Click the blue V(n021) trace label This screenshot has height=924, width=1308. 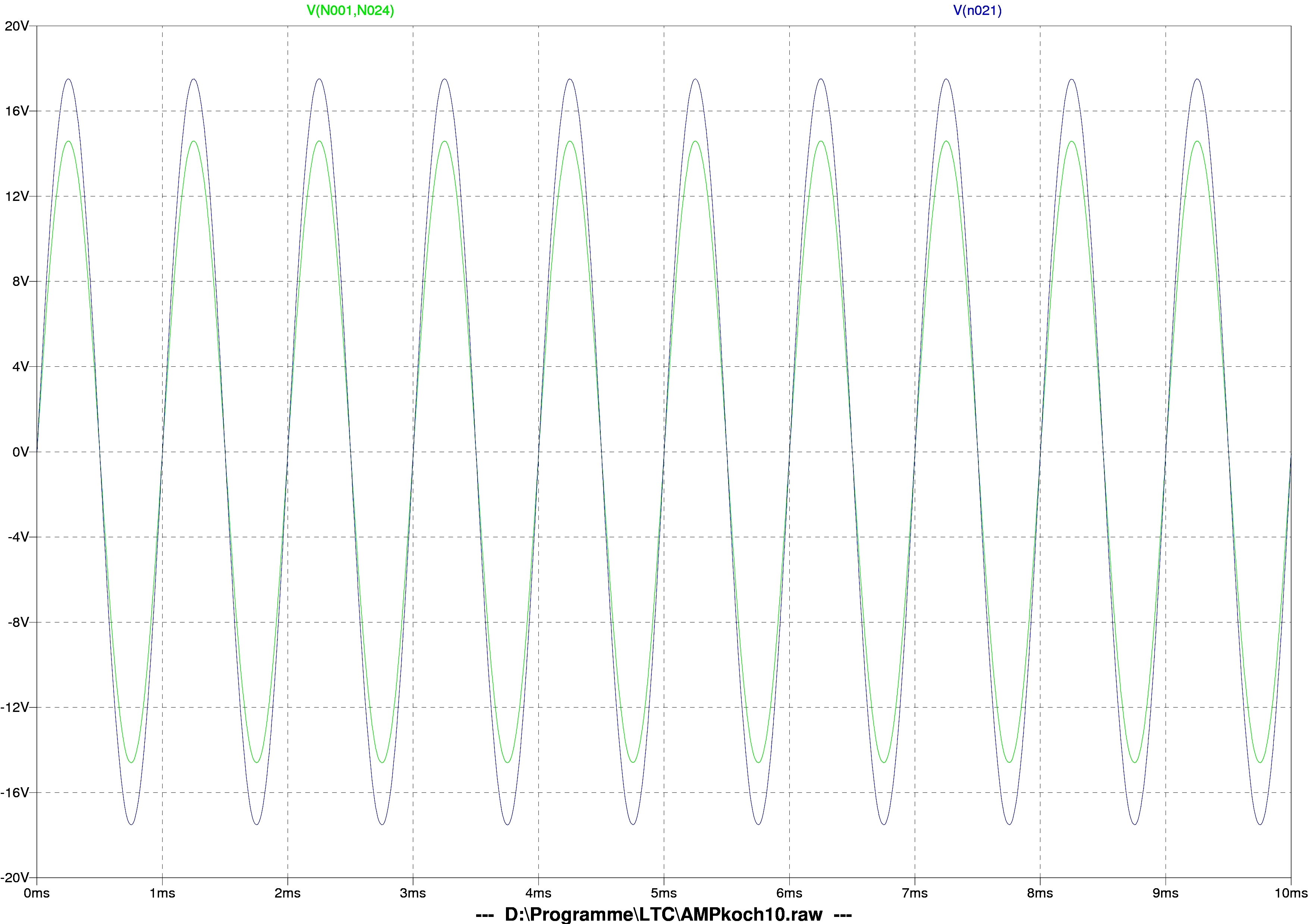tap(977, 11)
